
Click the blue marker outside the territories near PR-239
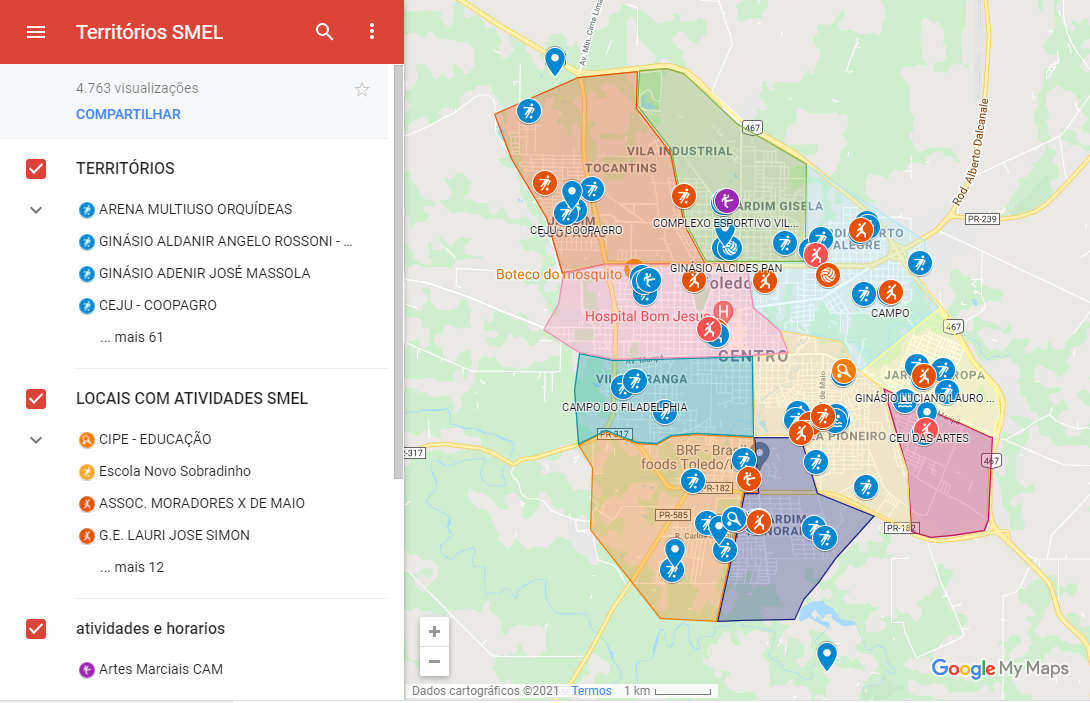(x=920, y=263)
